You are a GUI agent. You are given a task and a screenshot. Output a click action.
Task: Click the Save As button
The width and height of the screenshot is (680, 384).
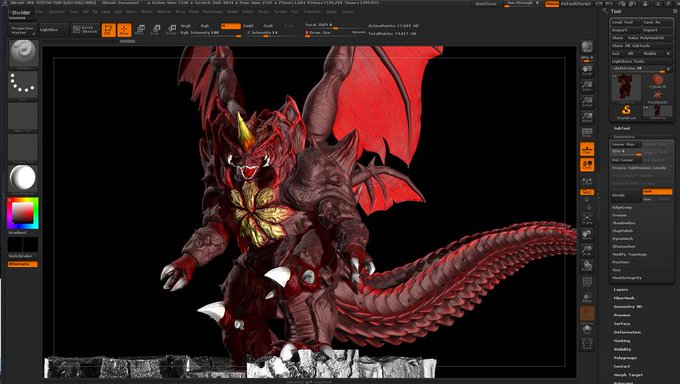(657, 22)
